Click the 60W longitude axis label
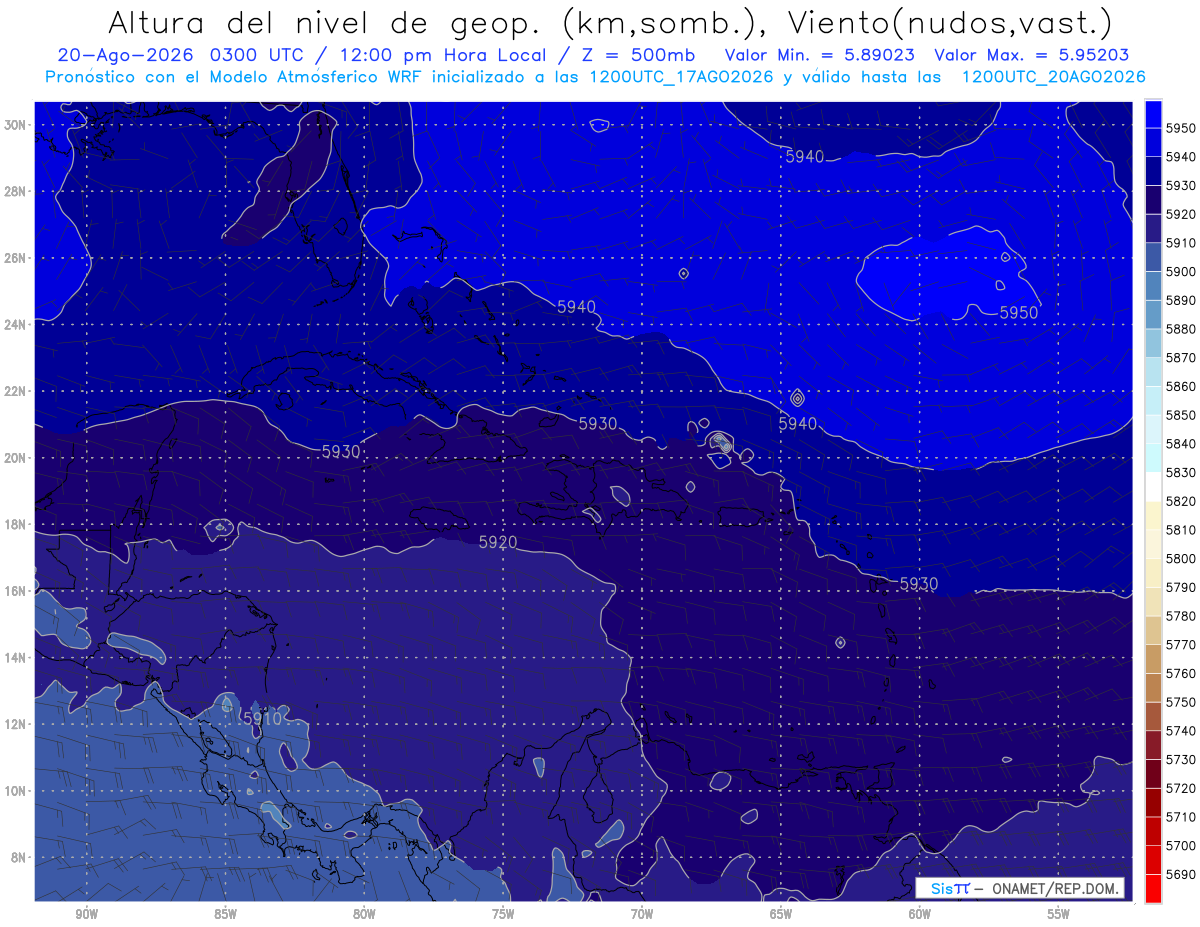Viewport: 1200px width, 927px height. [x=920, y=914]
